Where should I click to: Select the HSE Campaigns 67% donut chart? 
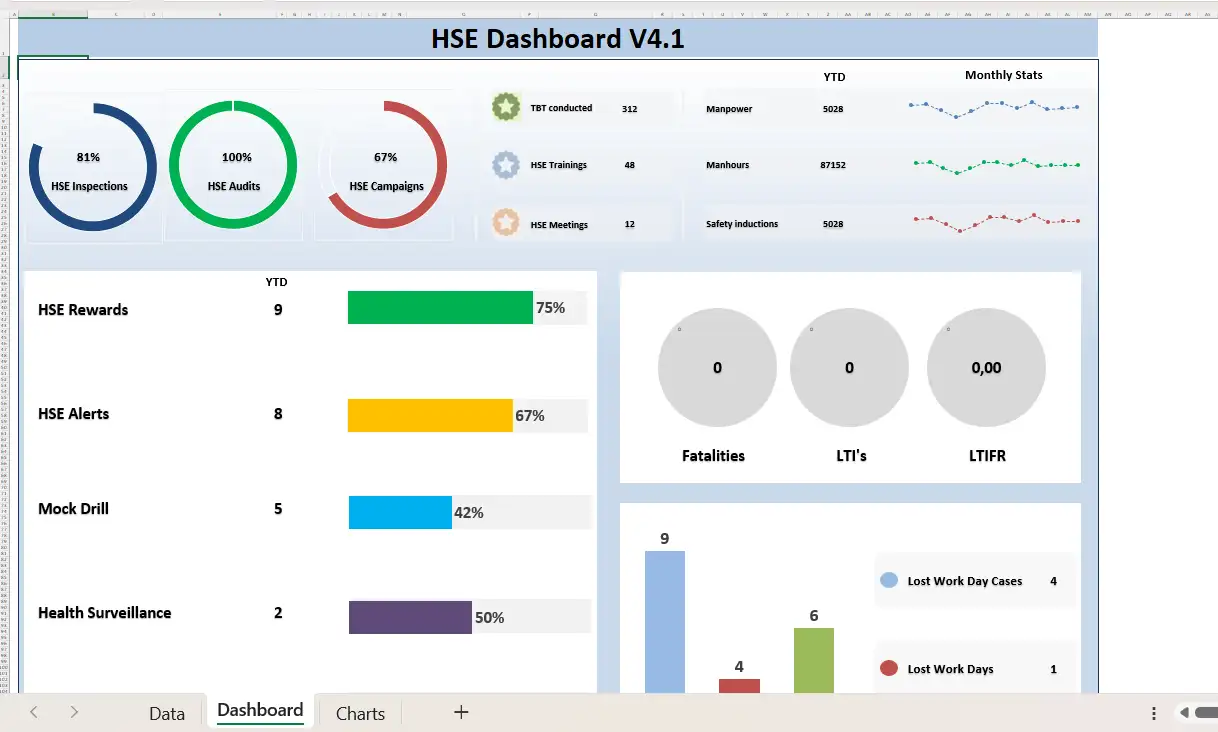[x=385, y=165]
